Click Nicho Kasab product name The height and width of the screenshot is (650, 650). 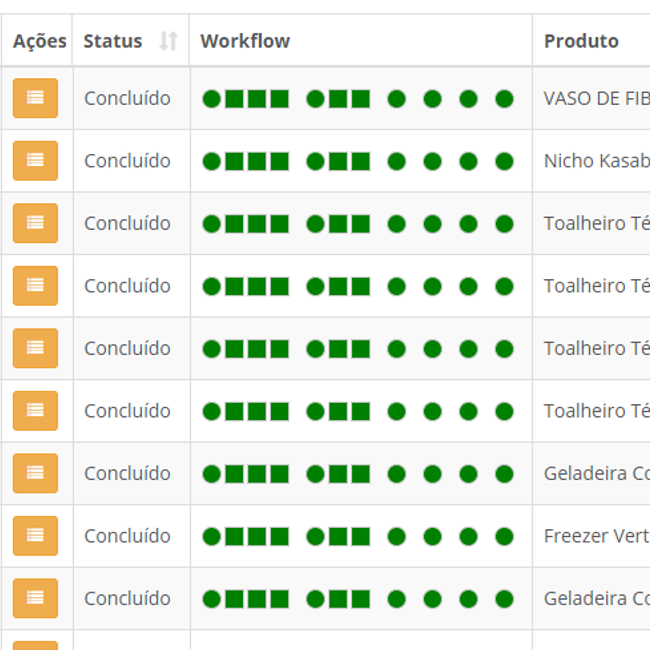[x=596, y=161]
